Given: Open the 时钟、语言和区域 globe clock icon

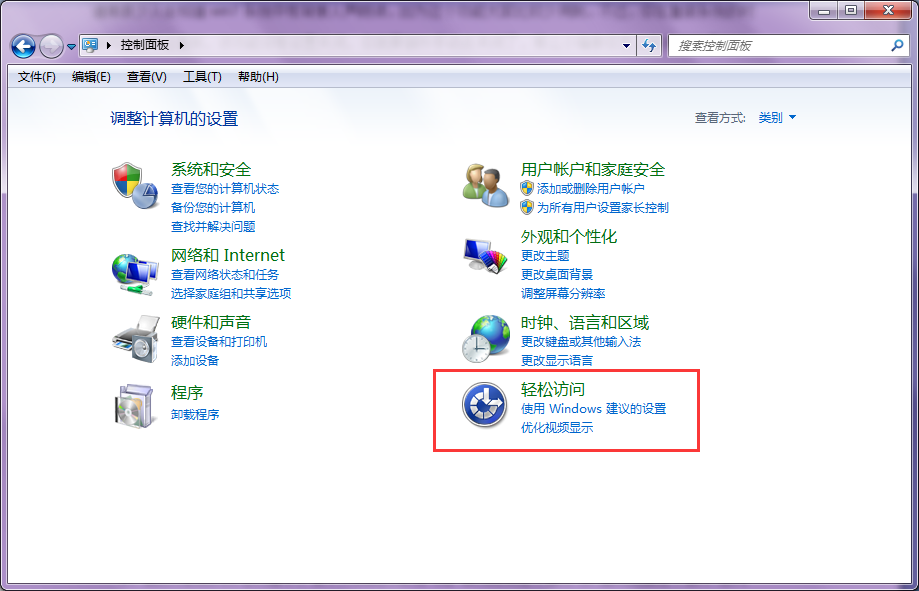Looking at the screenshot, I should point(486,339).
